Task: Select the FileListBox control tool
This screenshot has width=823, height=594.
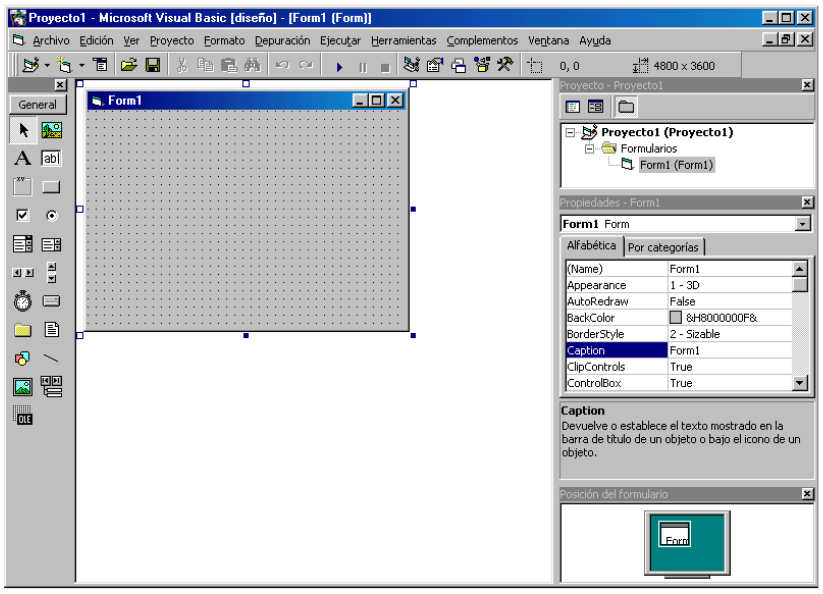Action: [x=51, y=330]
